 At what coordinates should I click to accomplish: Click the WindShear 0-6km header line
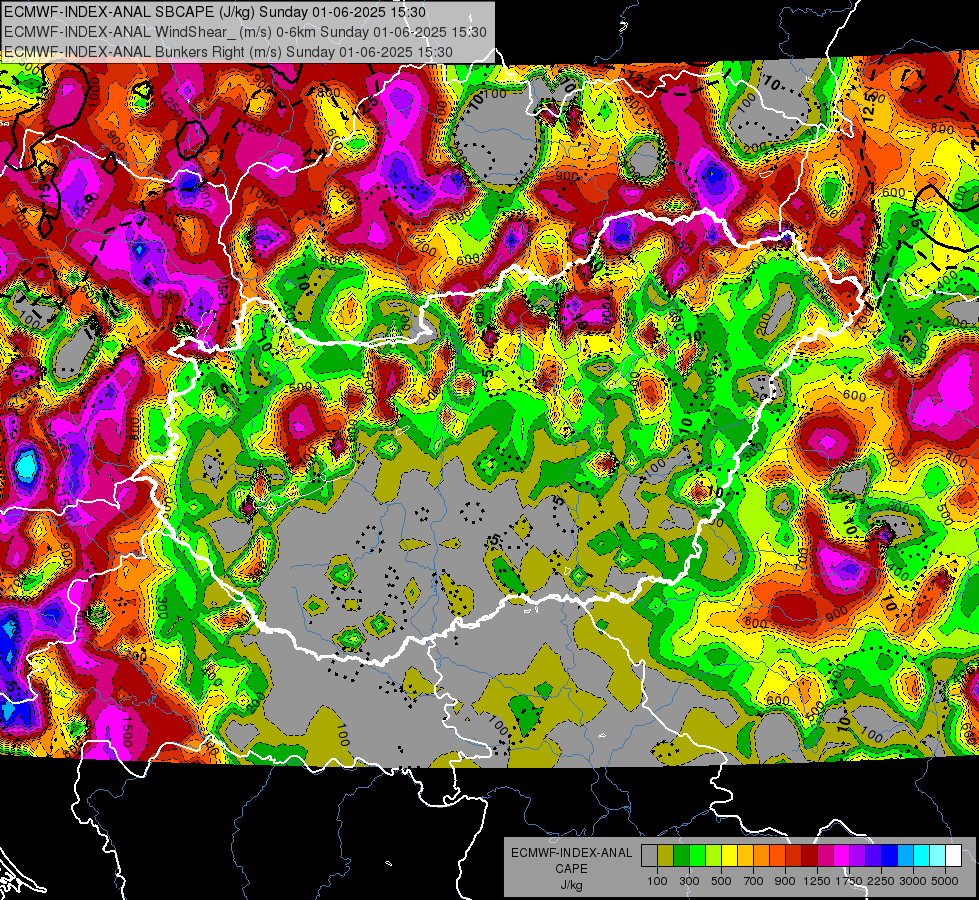(x=245, y=32)
